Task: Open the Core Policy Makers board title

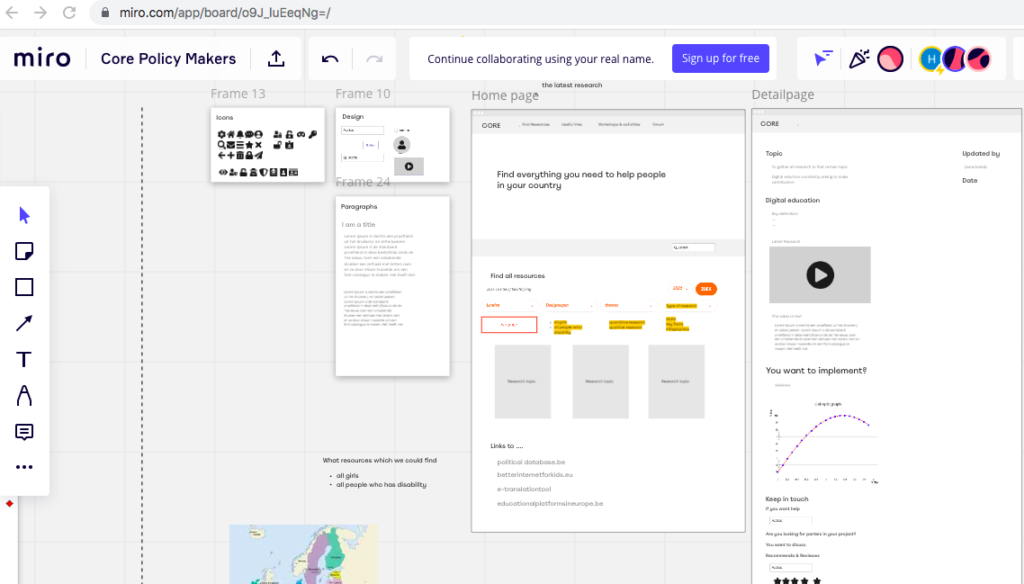Action: [168, 59]
